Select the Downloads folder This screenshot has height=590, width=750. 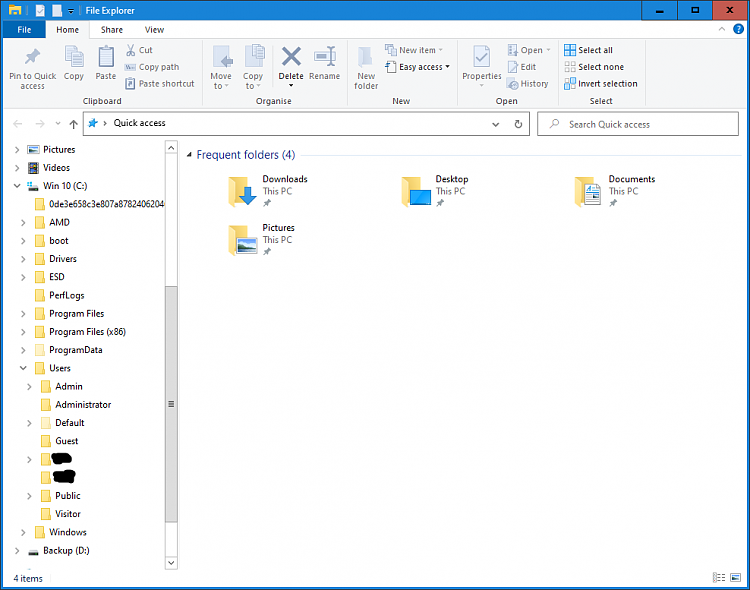click(268, 191)
